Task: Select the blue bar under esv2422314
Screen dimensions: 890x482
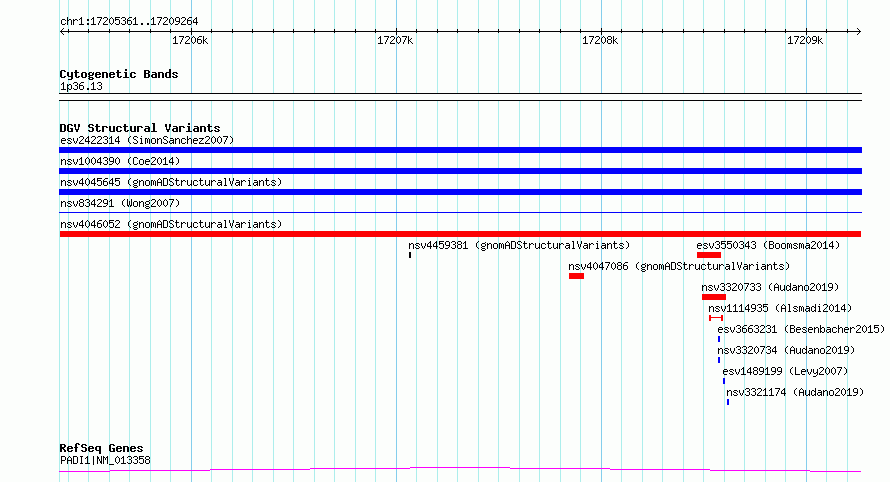Action: [460, 150]
